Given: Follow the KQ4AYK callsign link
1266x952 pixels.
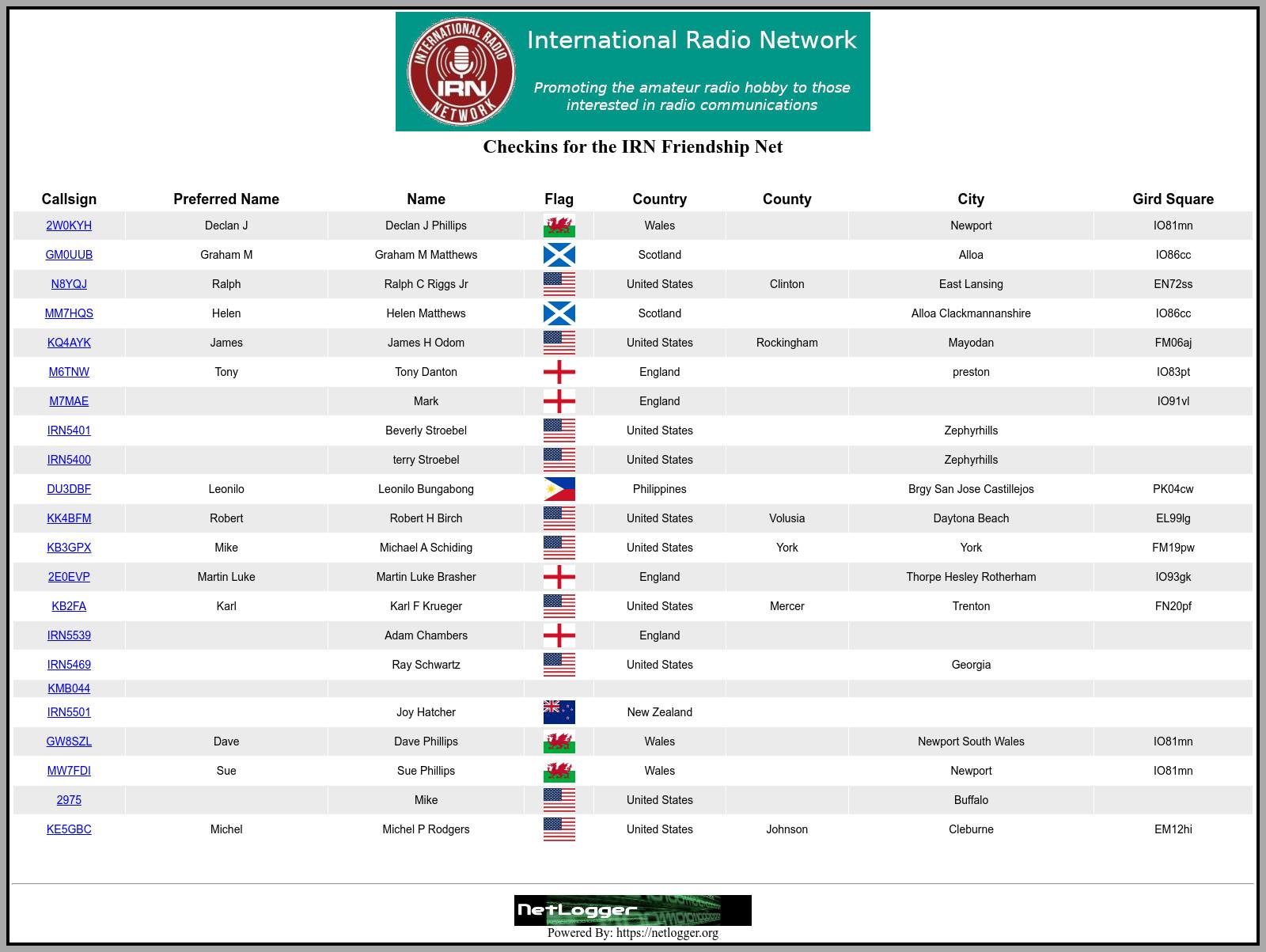Looking at the screenshot, I should coord(69,343).
